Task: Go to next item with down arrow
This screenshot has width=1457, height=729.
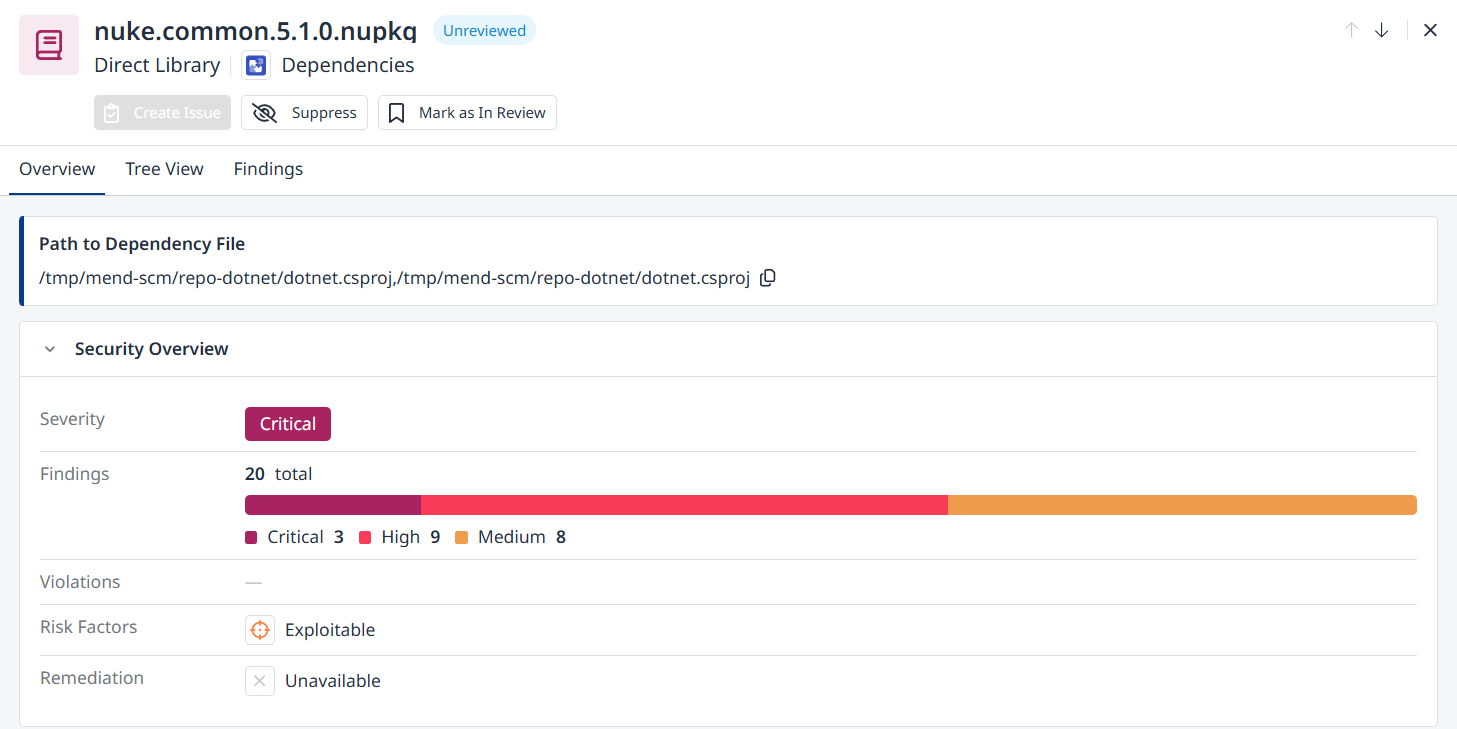Action: [x=1382, y=30]
